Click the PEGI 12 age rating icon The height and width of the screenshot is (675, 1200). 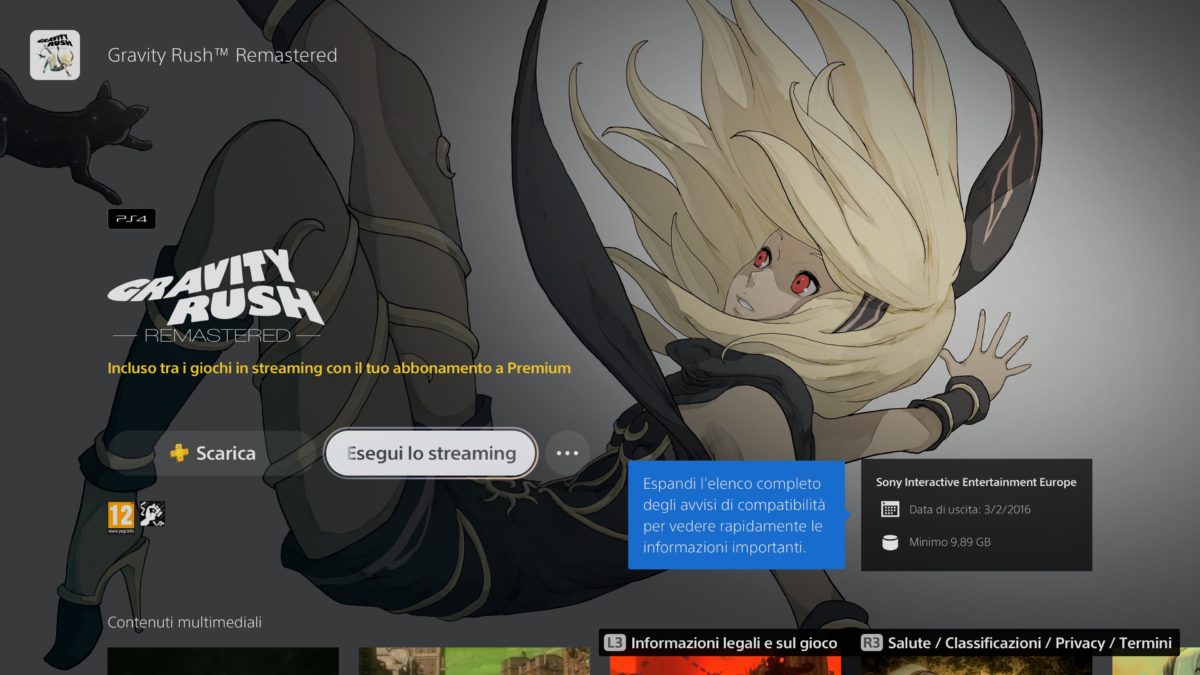(120, 515)
